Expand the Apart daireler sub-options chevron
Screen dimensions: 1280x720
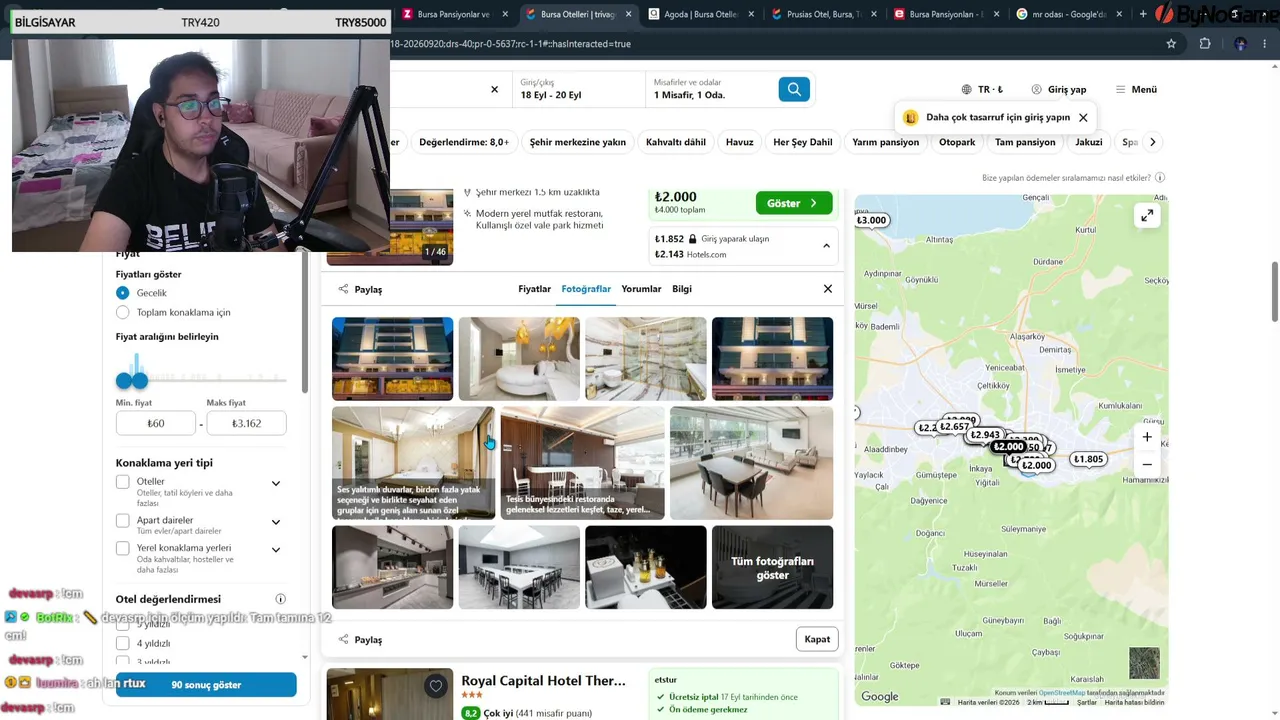(276, 522)
